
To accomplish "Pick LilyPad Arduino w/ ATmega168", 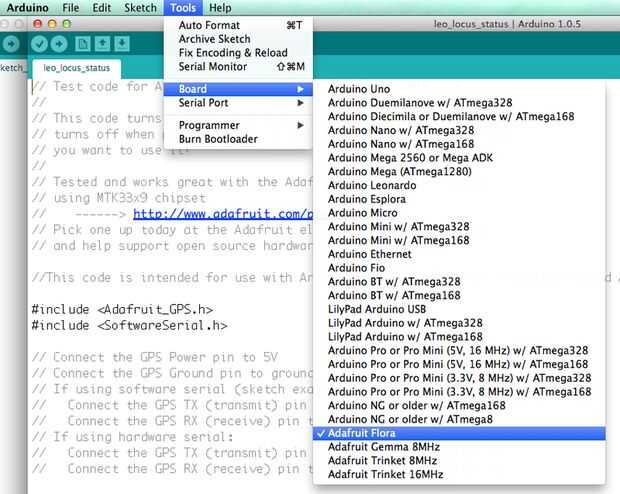I will [x=459, y=337].
